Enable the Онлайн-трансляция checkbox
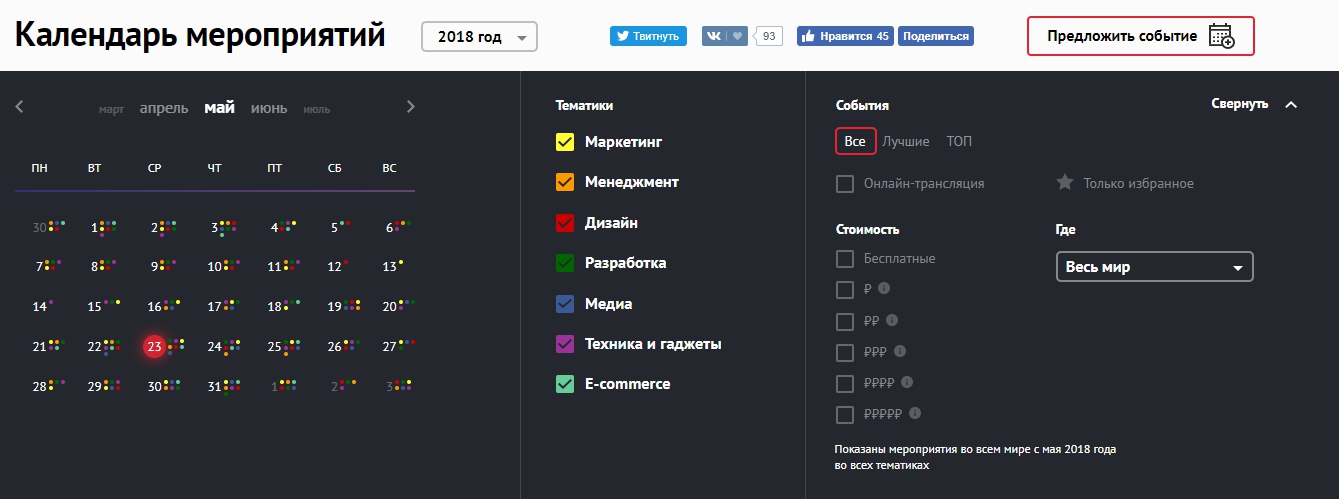Image resolution: width=1339 pixels, height=499 pixels. 845,184
